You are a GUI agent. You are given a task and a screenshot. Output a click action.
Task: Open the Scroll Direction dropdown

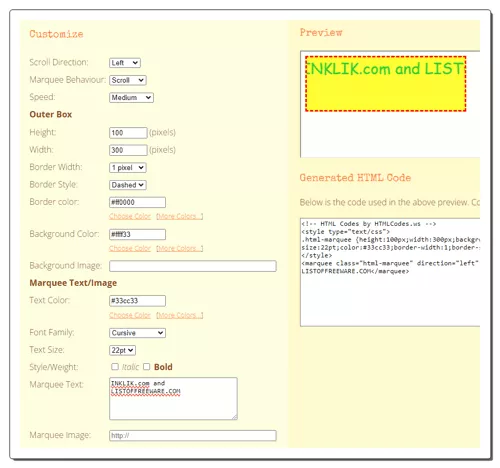pos(125,63)
